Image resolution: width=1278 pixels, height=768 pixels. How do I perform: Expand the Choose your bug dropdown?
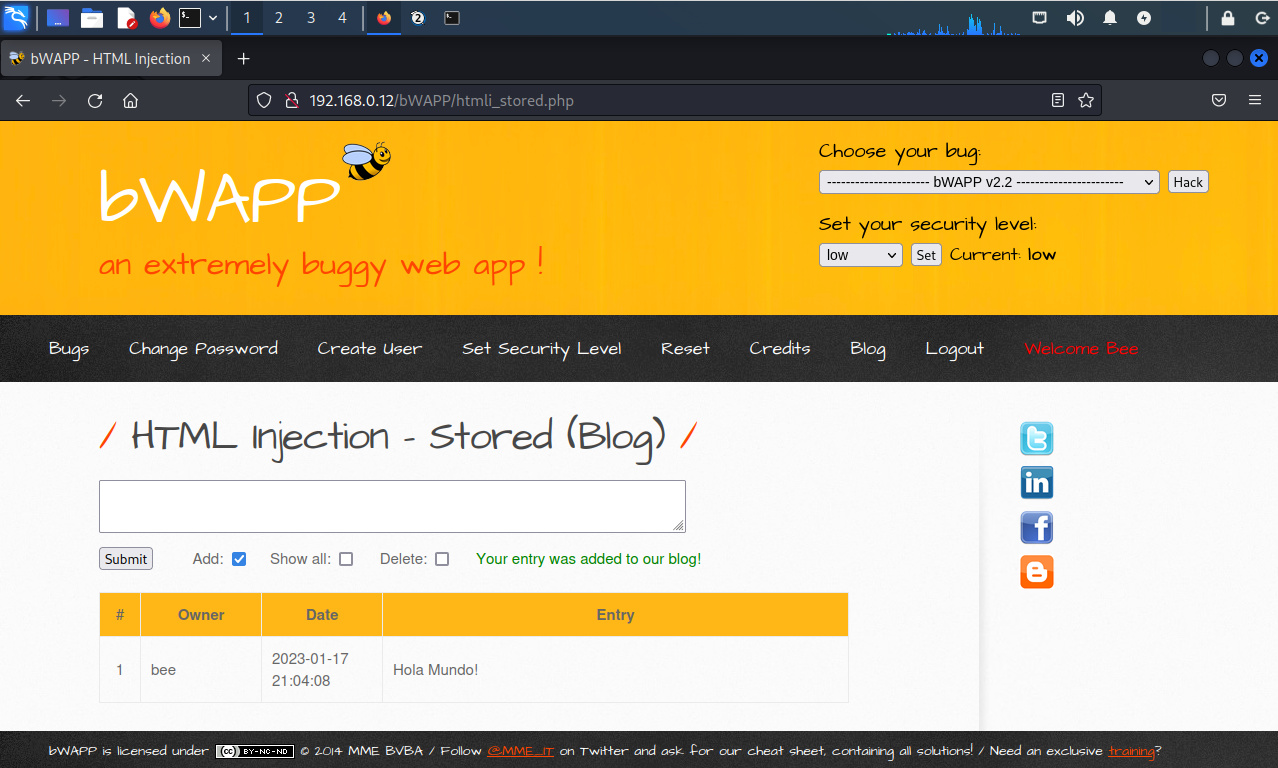988,182
